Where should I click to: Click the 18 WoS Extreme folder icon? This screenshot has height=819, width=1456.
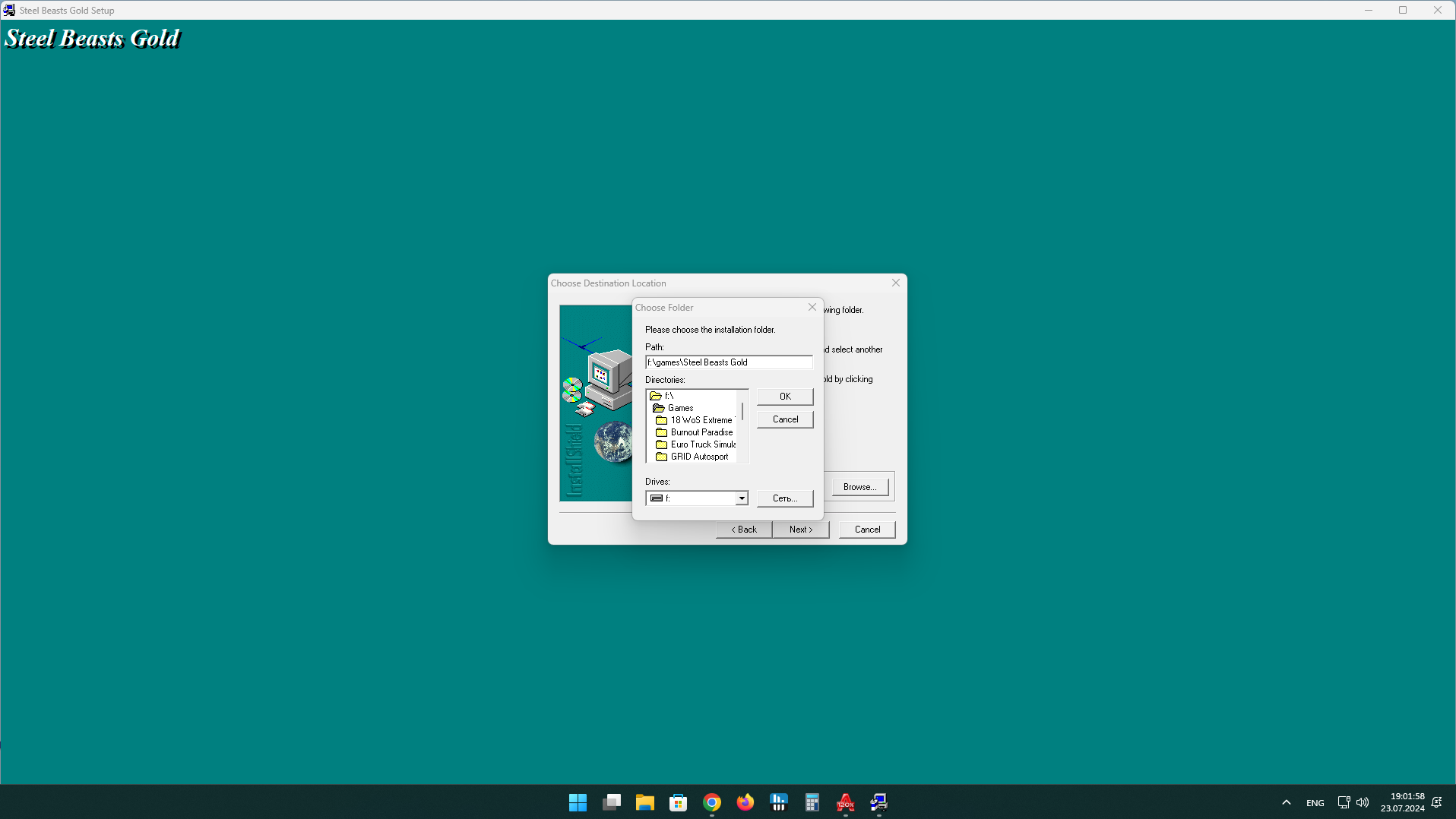coord(662,420)
